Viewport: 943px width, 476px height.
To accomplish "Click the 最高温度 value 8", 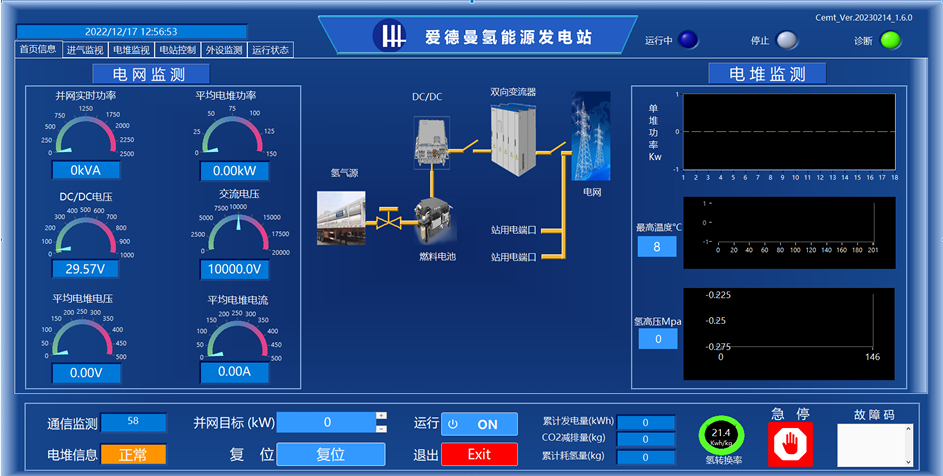I will [657, 247].
